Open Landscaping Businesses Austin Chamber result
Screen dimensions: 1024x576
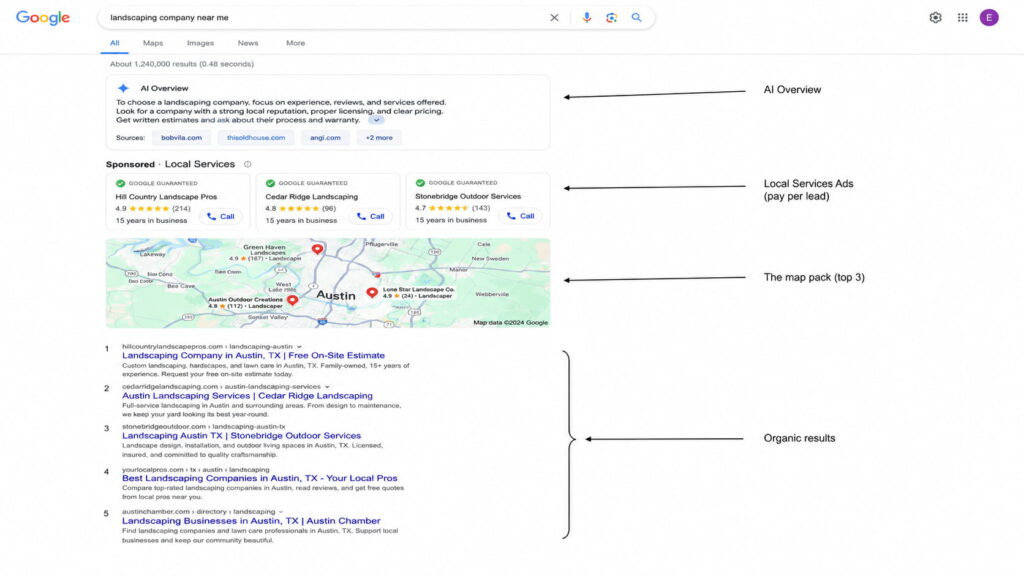pos(251,521)
